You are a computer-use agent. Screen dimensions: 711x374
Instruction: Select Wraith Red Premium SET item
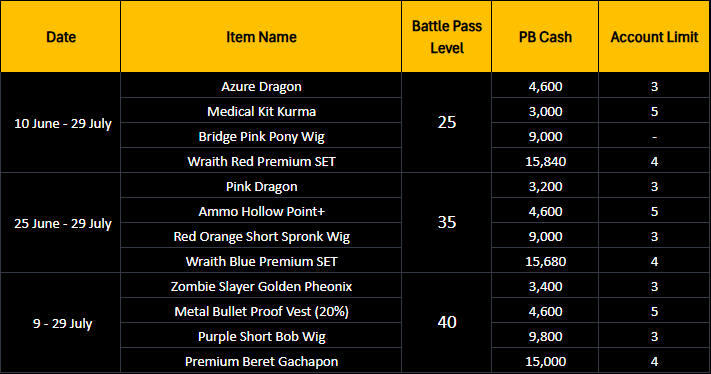click(x=261, y=161)
